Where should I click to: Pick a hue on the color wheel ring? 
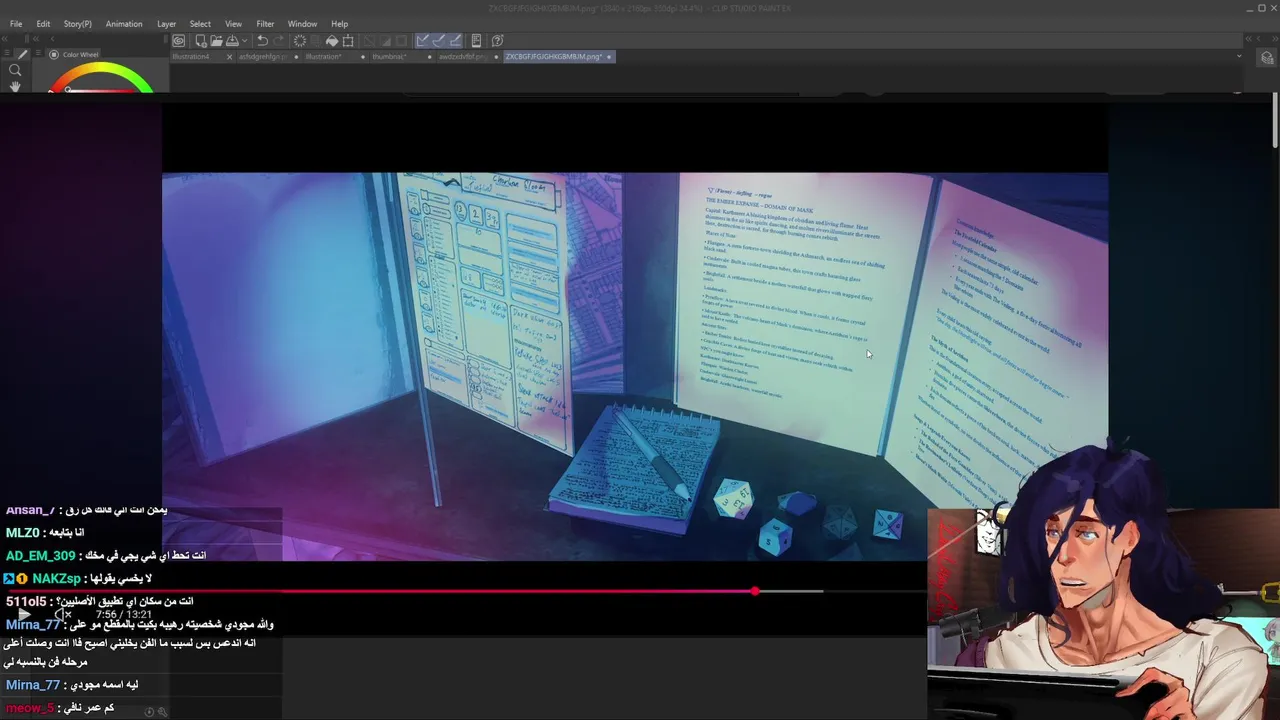[x=101, y=69]
